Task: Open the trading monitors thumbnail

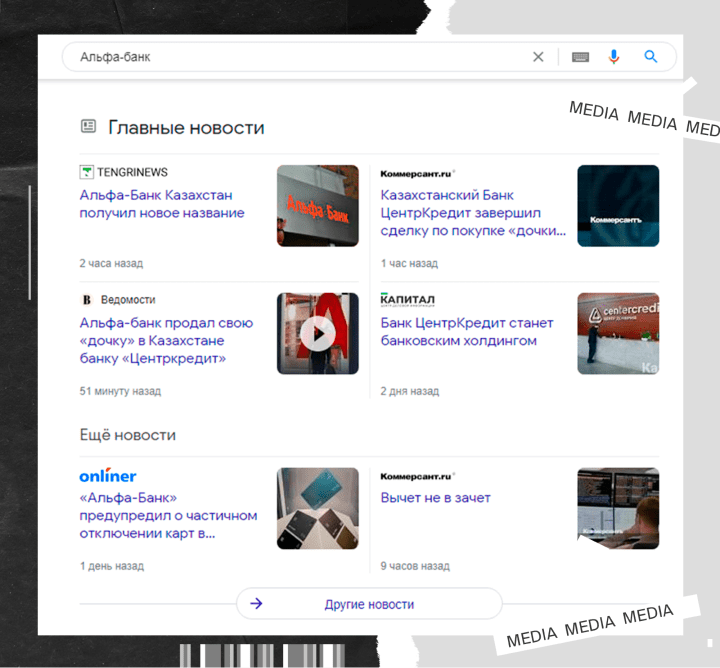Action: pos(618,508)
